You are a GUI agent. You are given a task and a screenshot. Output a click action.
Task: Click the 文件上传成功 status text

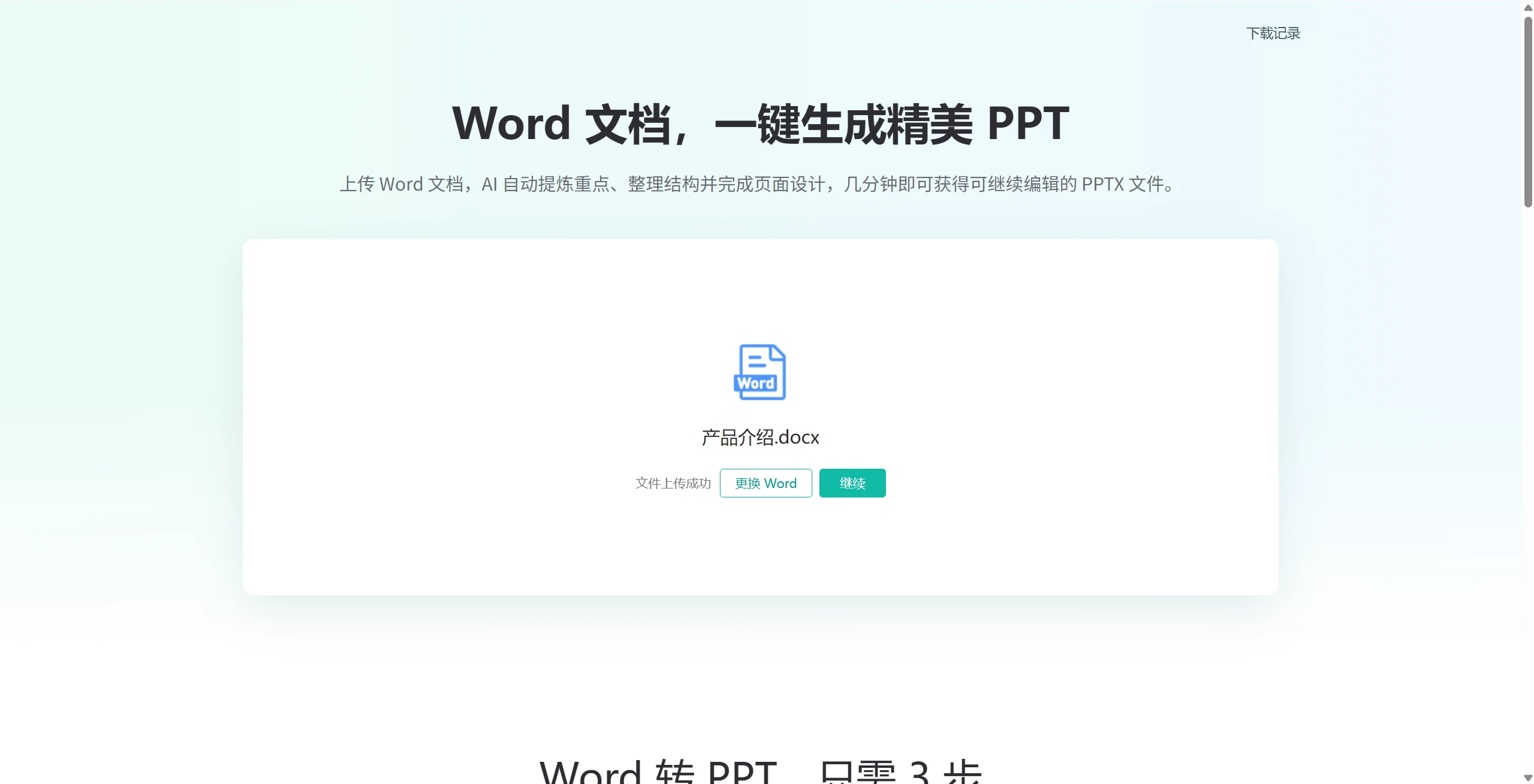[673, 483]
